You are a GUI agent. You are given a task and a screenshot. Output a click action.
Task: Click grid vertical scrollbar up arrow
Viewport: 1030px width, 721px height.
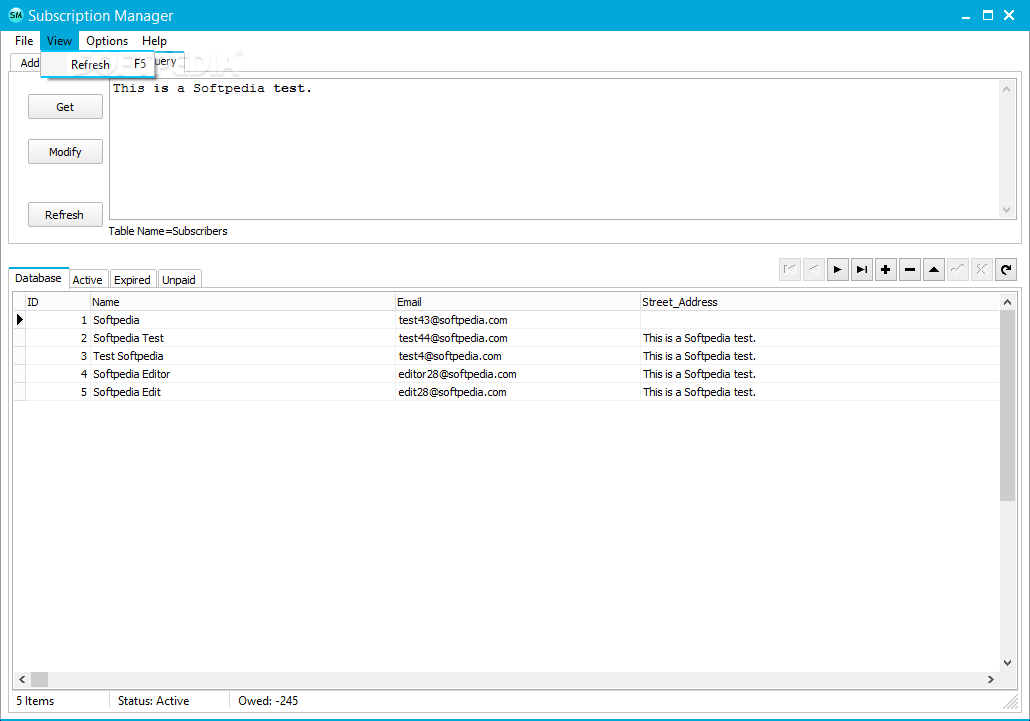1007,302
